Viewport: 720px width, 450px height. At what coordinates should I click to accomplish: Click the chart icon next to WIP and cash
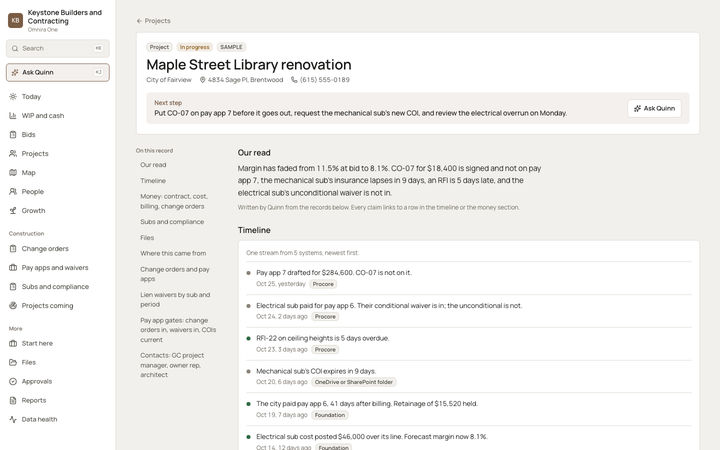13,116
